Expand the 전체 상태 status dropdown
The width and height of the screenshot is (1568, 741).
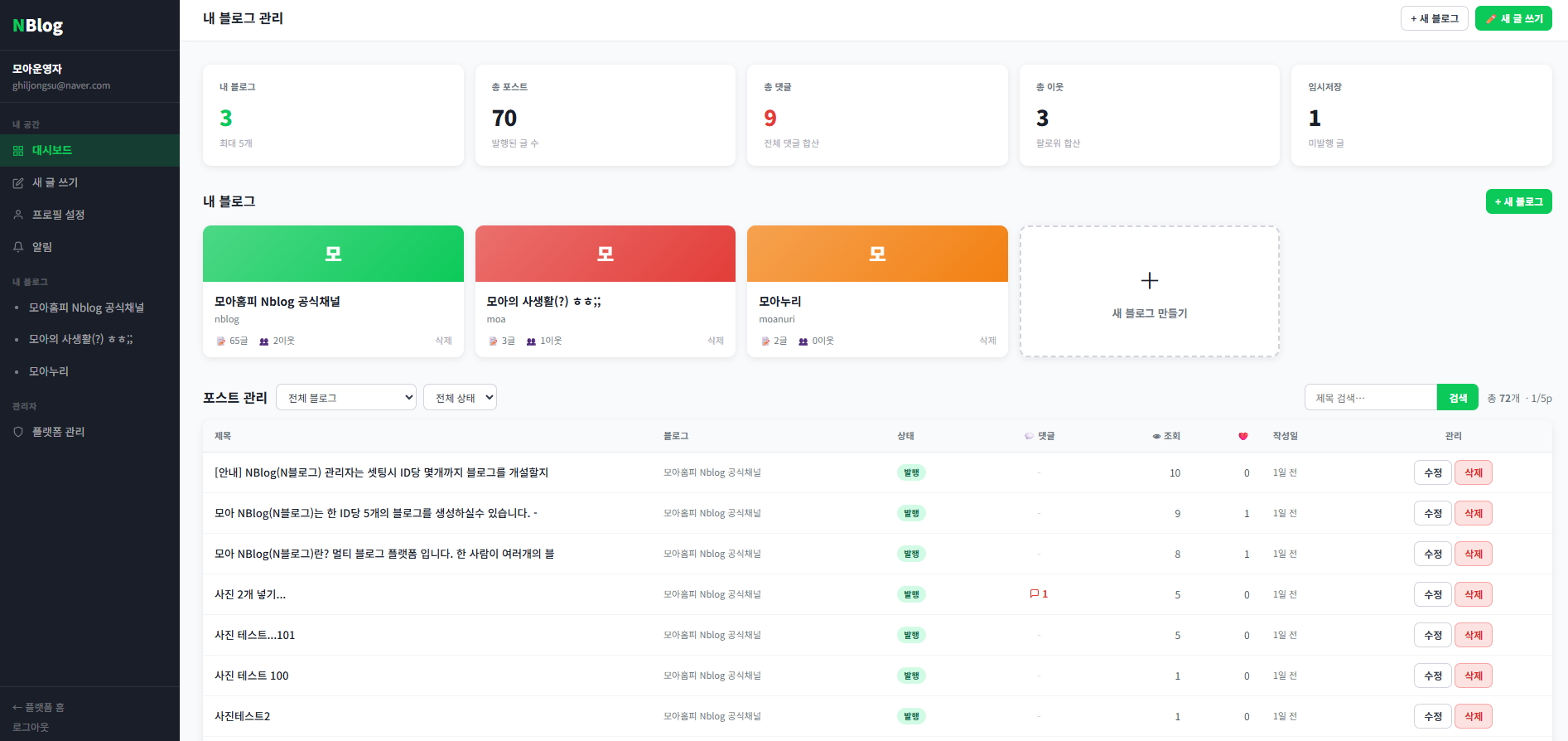(460, 398)
